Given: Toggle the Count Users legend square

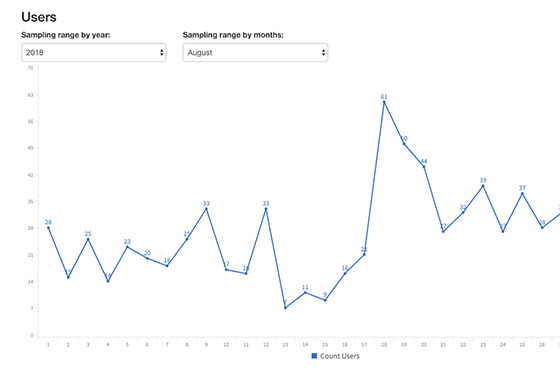Looking at the screenshot, I should point(314,356).
